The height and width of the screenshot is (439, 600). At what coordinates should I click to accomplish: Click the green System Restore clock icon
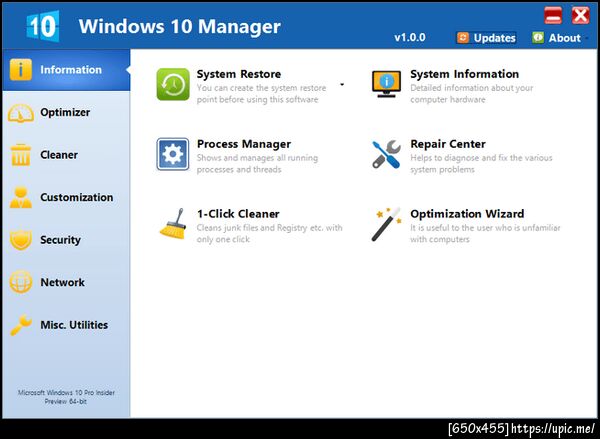click(173, 84)
